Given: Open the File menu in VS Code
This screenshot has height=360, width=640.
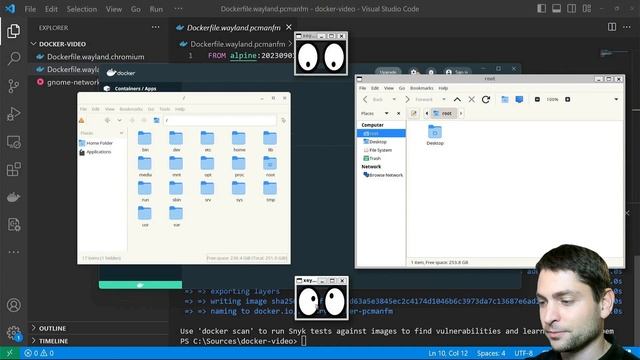Looking at the screenshot, I should pyautogui.click(x=30, y=9).
